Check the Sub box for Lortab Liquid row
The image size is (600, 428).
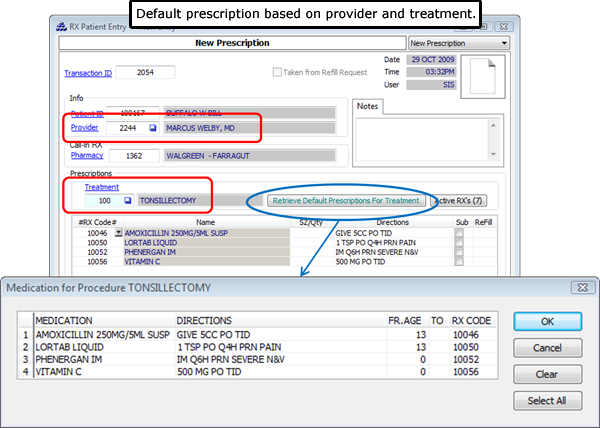(x=459, y=243)
